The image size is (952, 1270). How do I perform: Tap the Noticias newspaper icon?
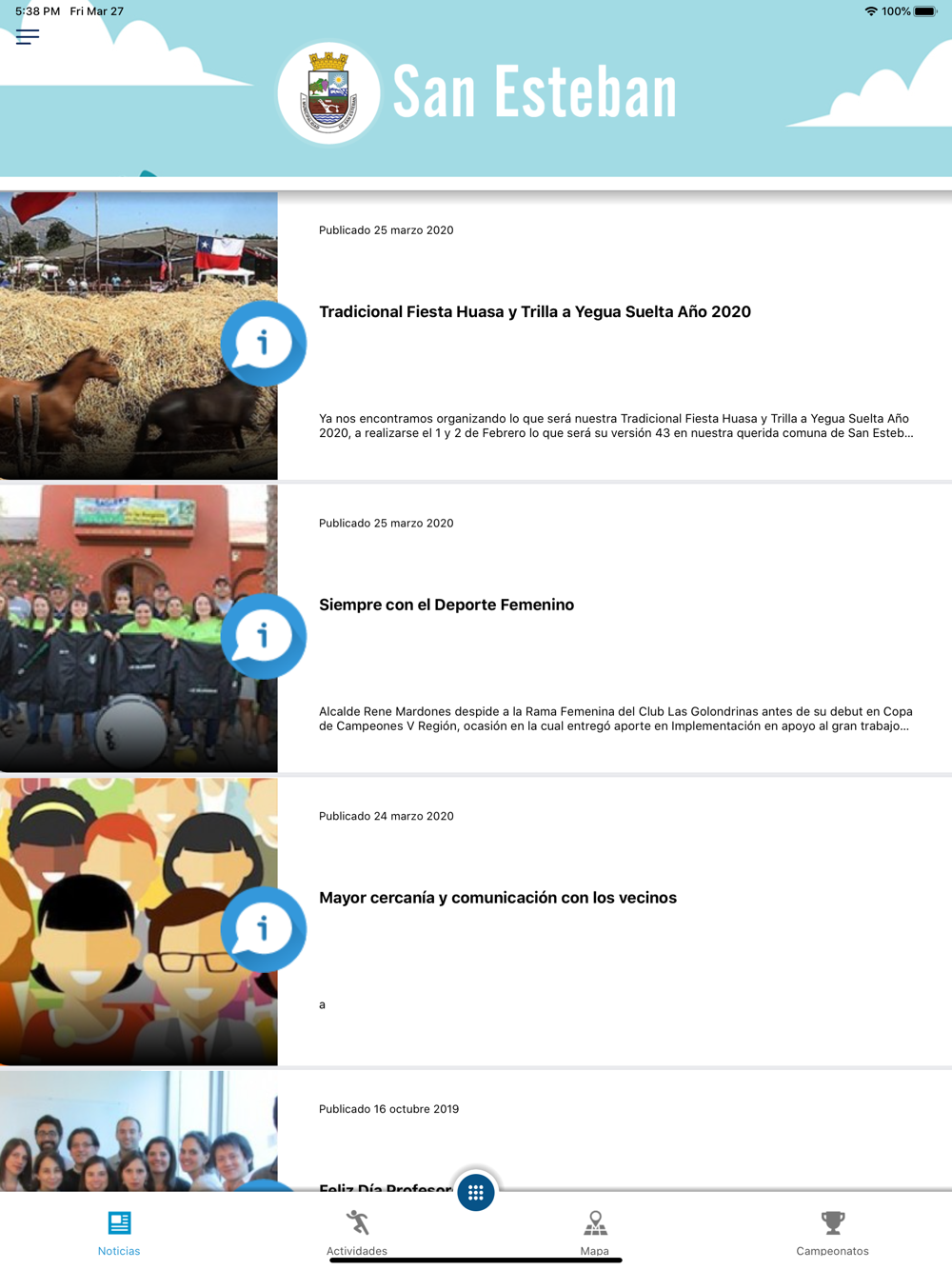click(119, 1222)
